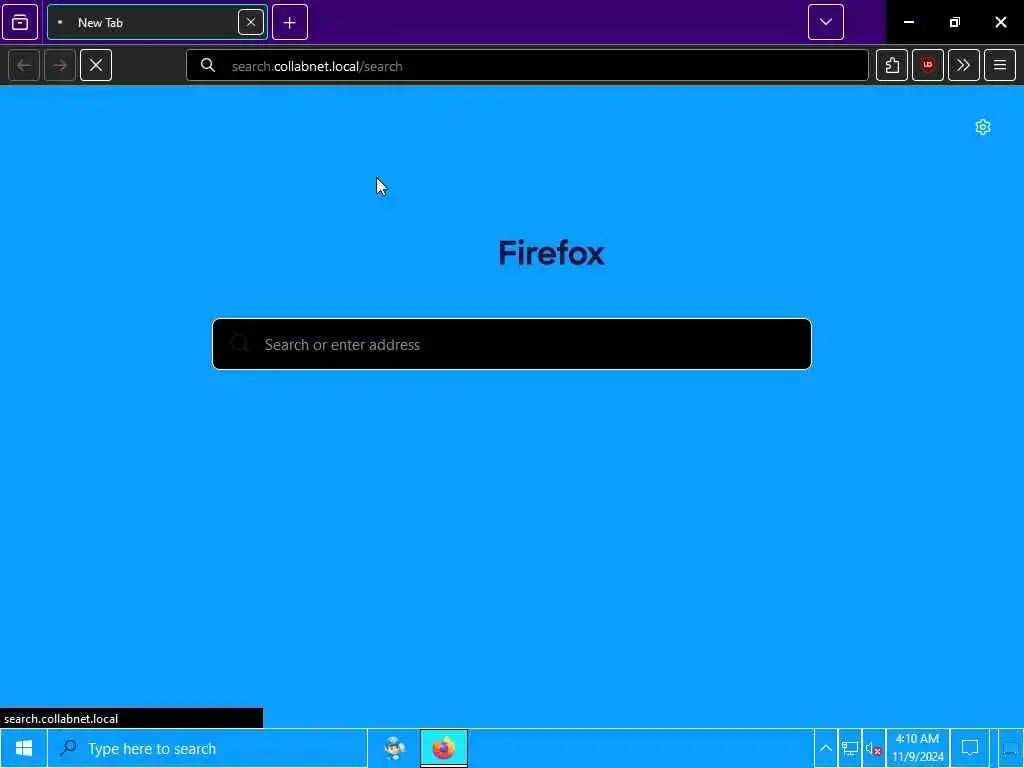Click the Firefox taskbar icon
This screenshot has height=768, width=1024.
point(443,748)
